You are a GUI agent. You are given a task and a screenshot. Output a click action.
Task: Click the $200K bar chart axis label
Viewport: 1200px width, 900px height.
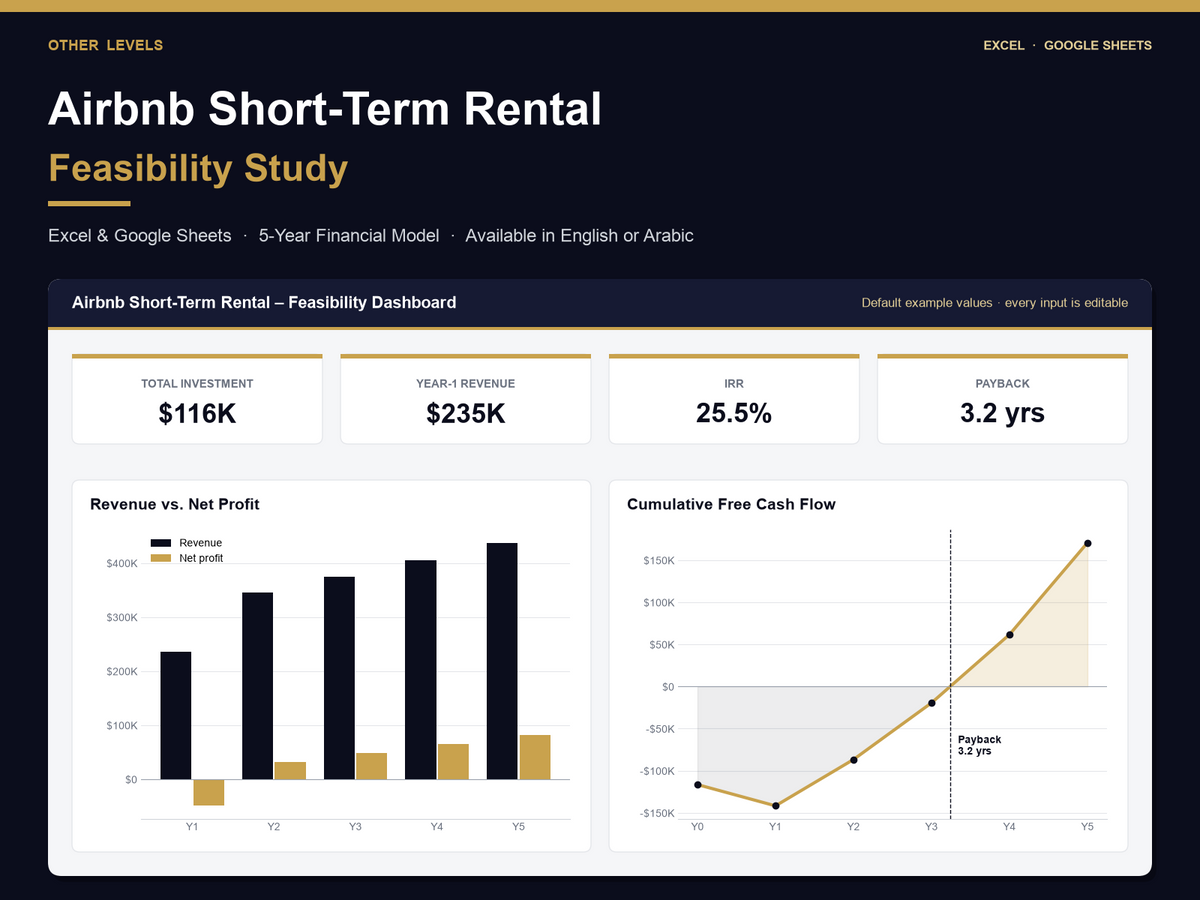(x=122, y=672)
